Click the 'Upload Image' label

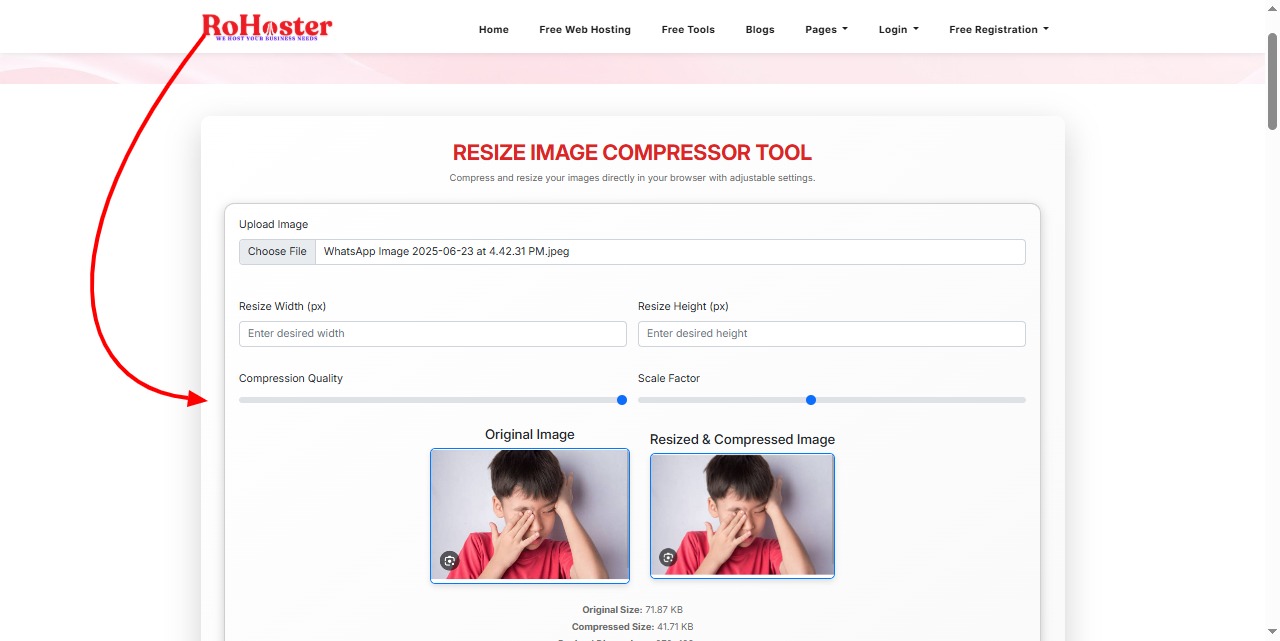(274, 225)
